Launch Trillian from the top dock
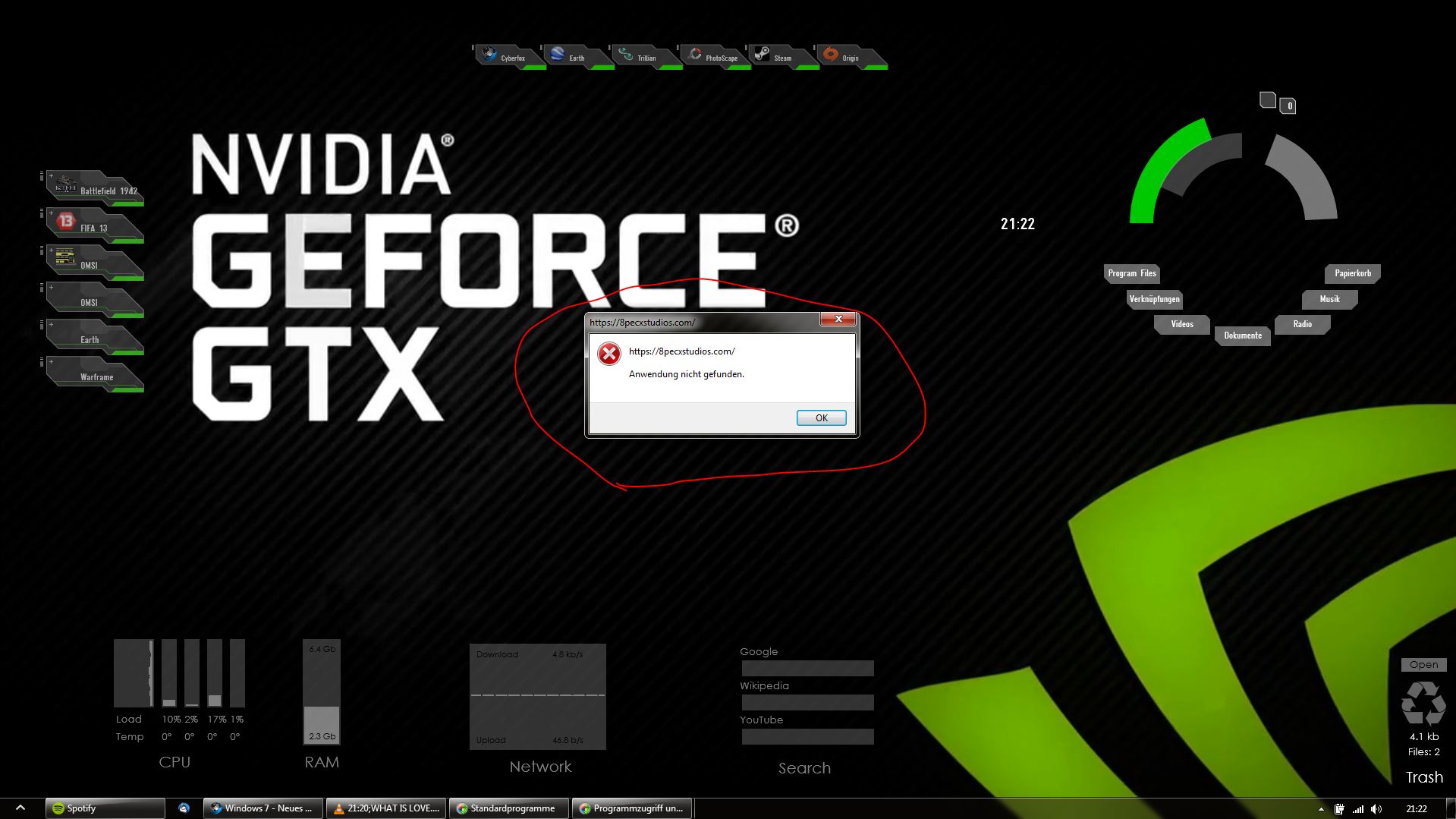 [x=646, y=57]
